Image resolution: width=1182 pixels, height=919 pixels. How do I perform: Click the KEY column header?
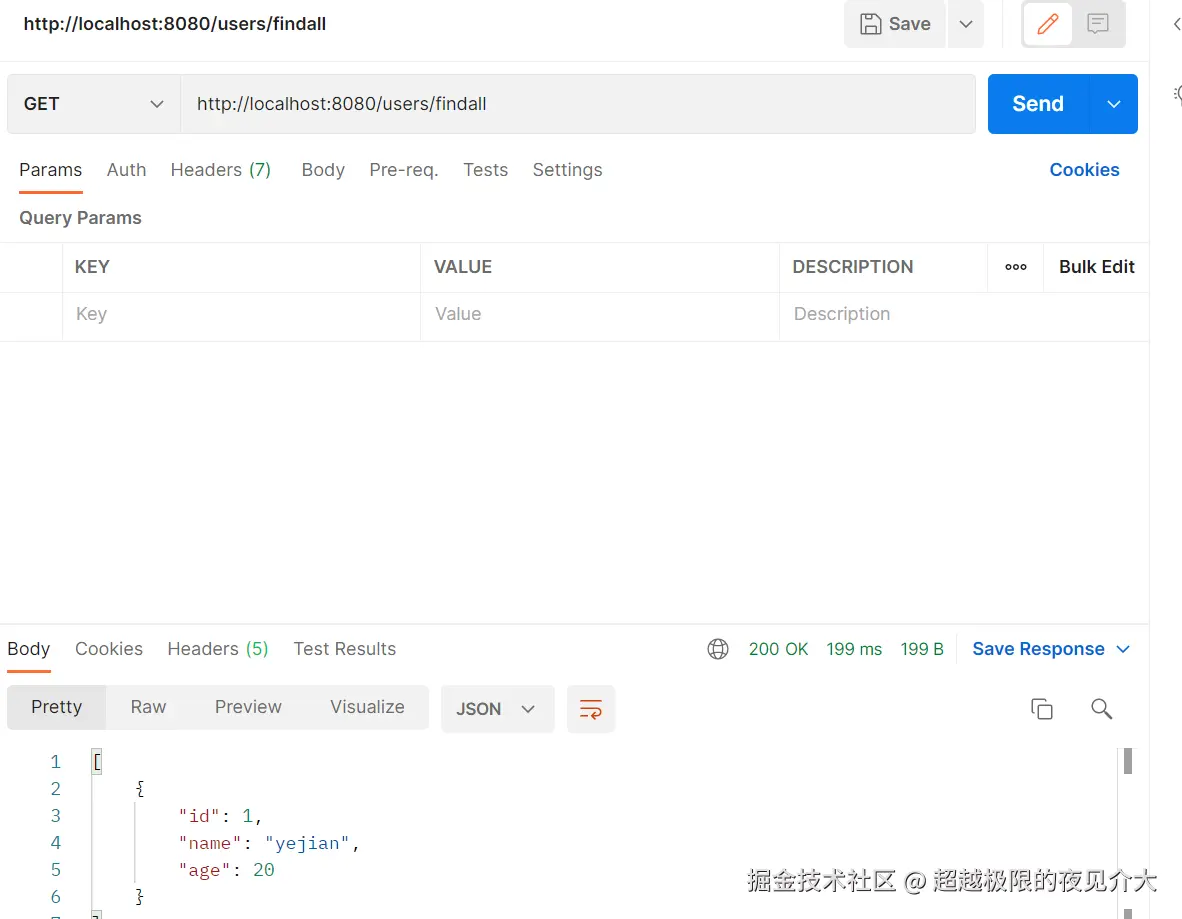coord(92,267)
